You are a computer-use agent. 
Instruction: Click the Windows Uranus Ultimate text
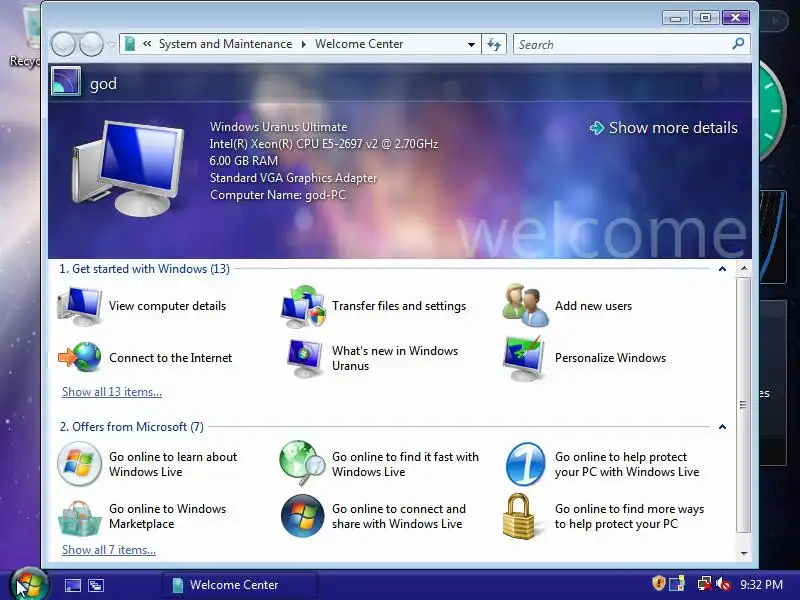279,127
